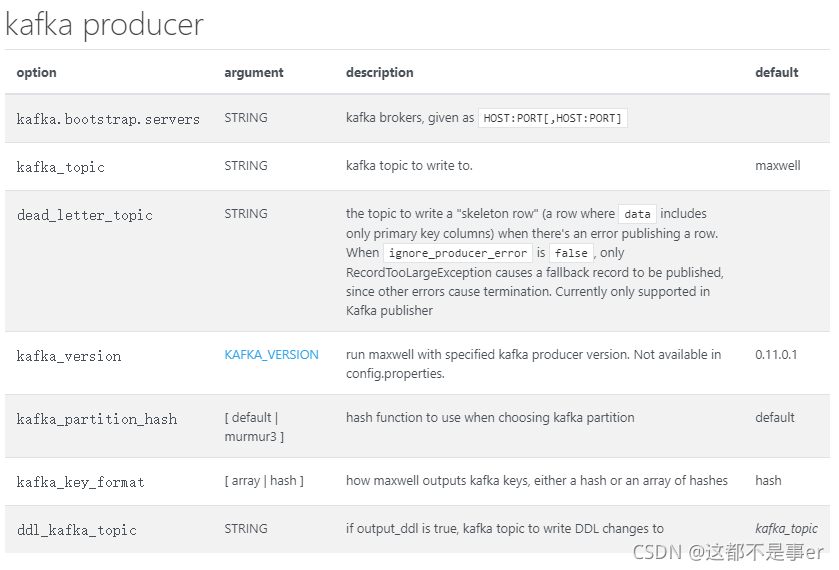Click the 'maxwell' default value
Image resolution: width=839 pixels, height=570 pixels.
pos(777,166)
